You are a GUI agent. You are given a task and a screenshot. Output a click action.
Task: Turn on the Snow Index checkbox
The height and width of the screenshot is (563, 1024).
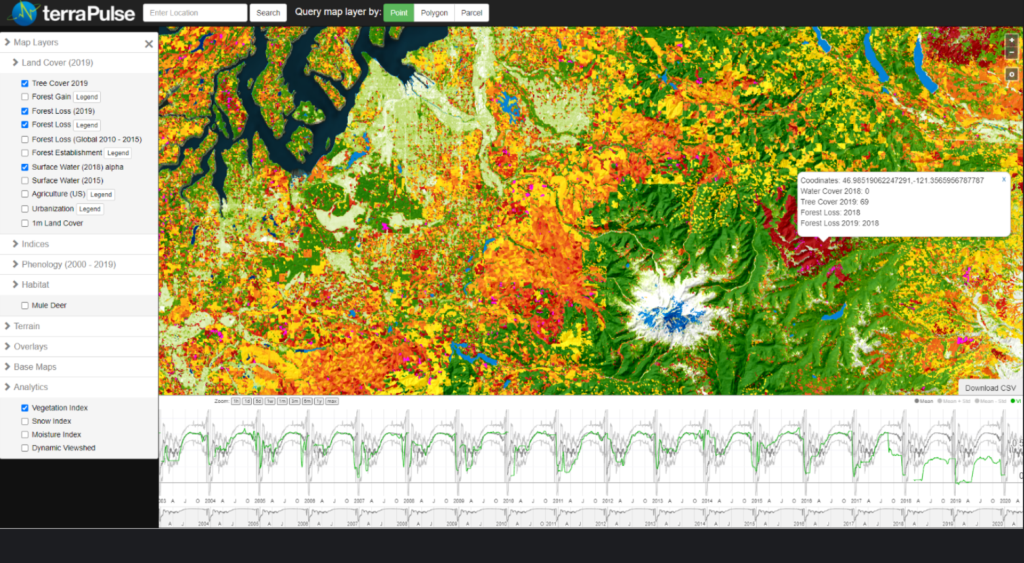click(25, 421)
